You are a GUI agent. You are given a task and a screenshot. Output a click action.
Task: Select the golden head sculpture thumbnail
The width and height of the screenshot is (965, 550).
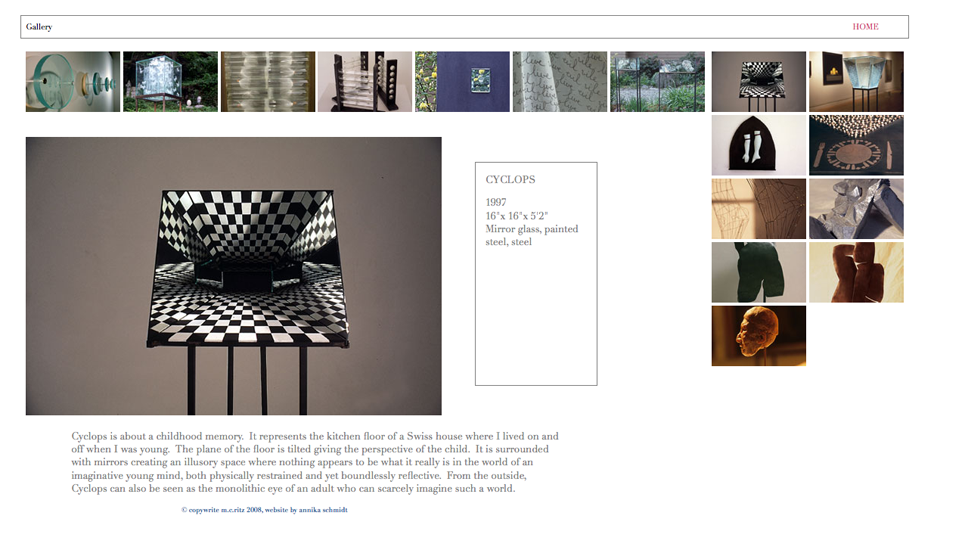[759, 336]
